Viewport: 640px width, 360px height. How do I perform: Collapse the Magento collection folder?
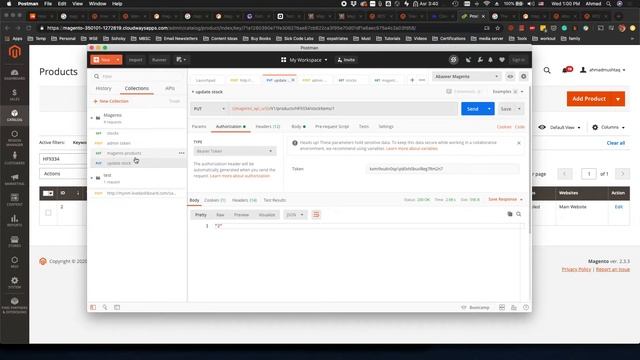coord(92,118)
